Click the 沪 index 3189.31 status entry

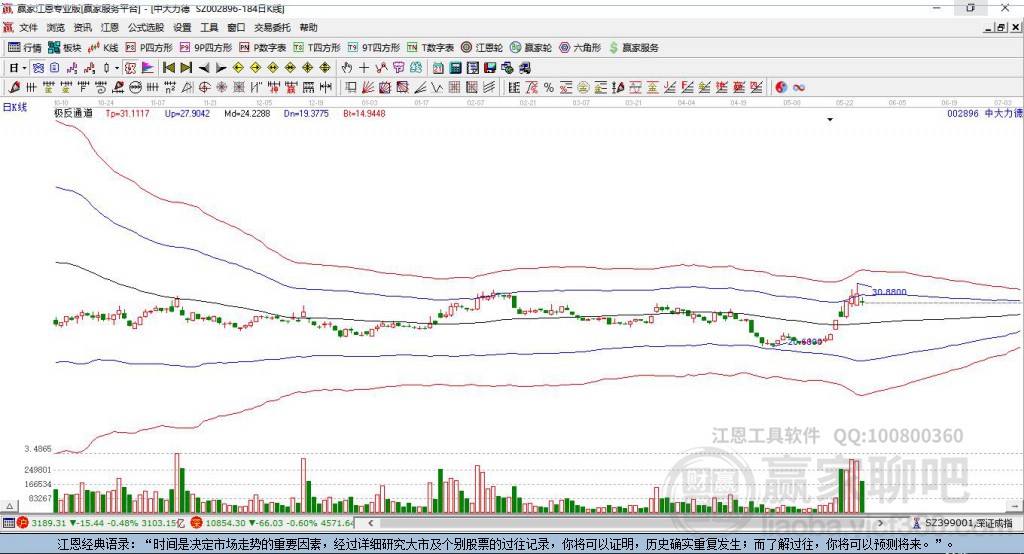click(x=101, y=523)
